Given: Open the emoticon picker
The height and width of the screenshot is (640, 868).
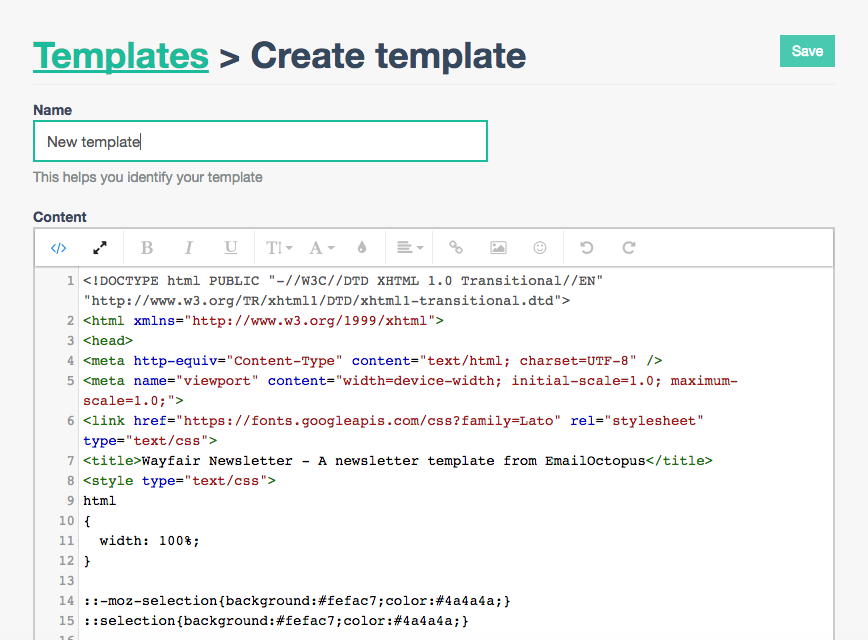Looking at the screenshot, I should click(x=539, y=248).
